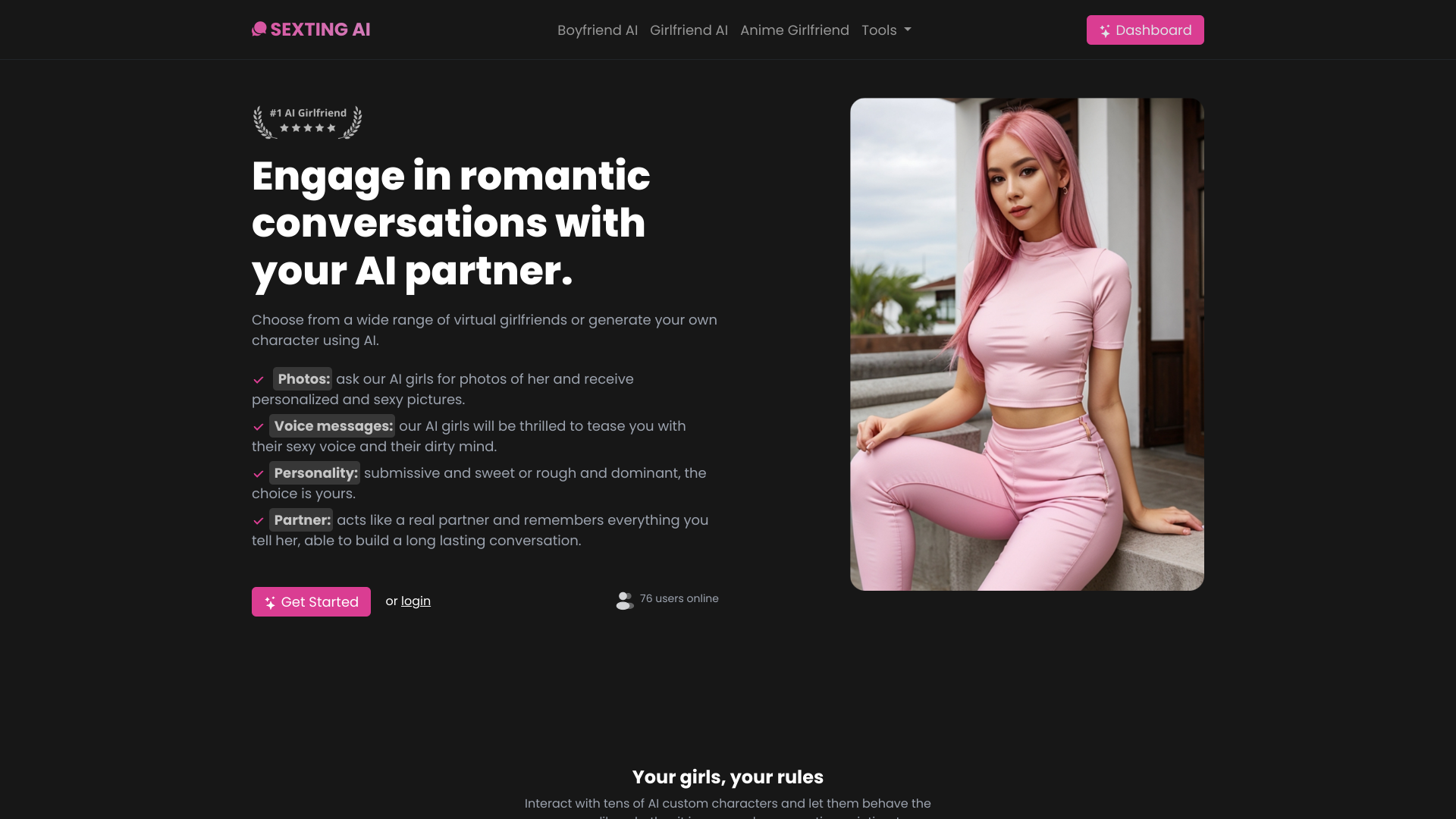Toggle the checkmark next to Photos feature

258,379
